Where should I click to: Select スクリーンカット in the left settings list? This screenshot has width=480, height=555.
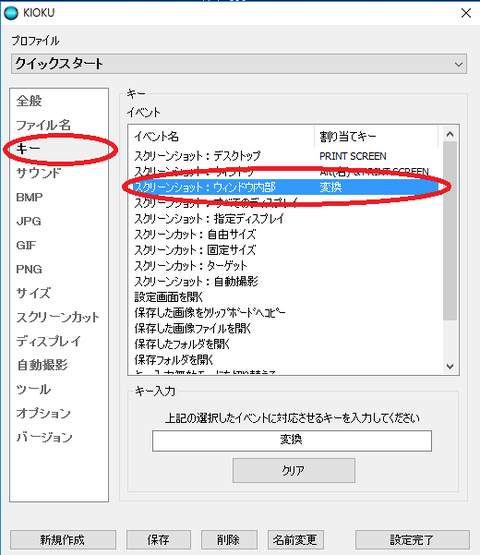(58, 317)
